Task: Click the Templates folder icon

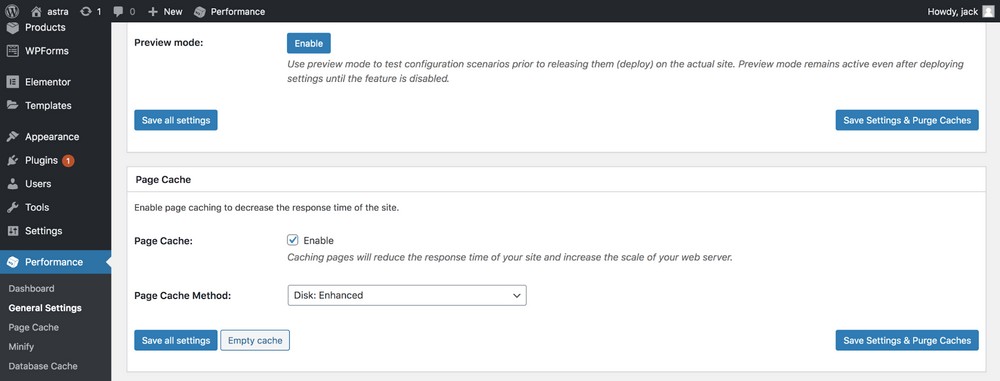Action: pyautogui.click(x=12, y=105)
